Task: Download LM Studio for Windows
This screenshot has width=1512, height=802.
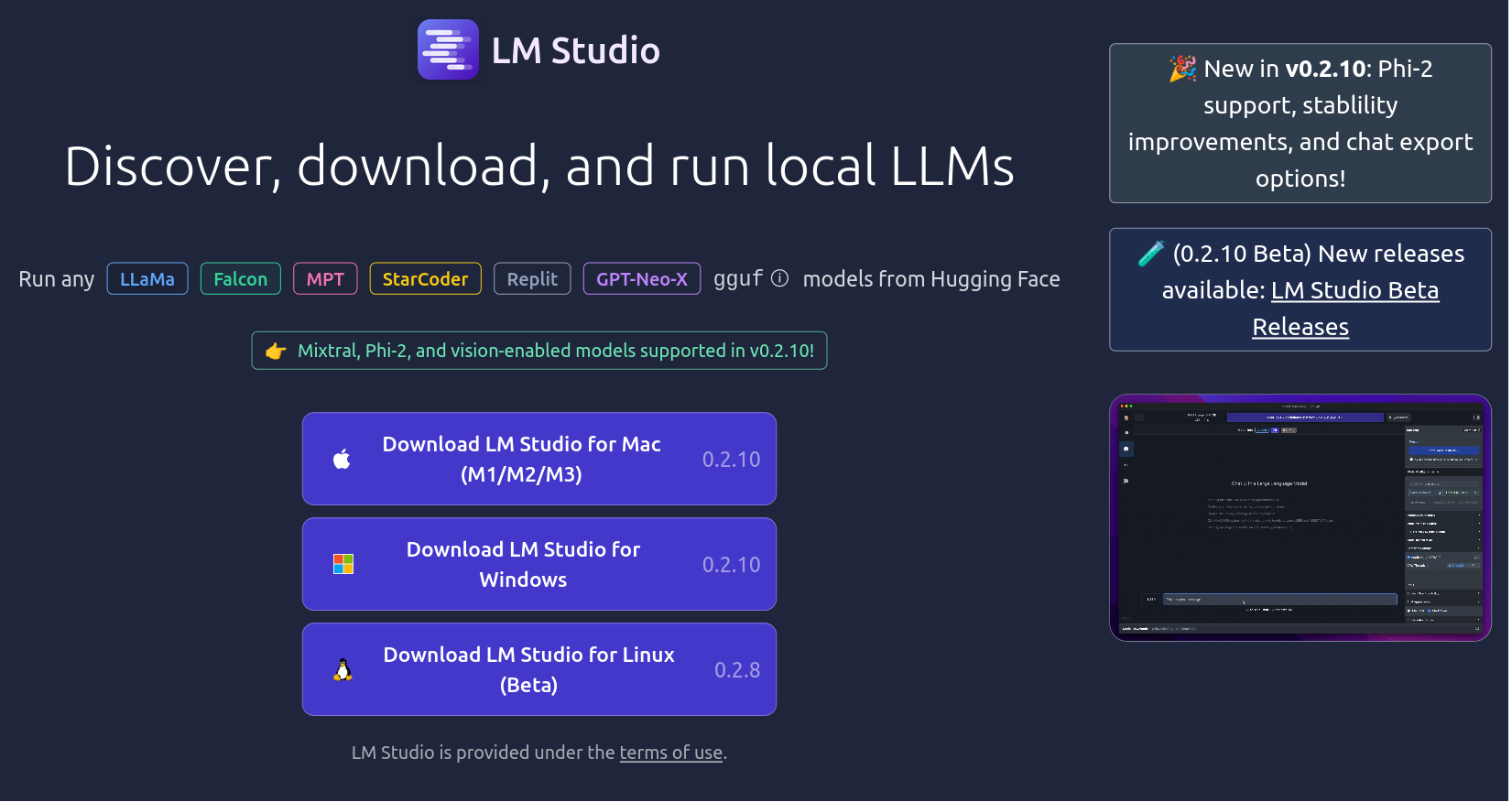Action: coord(539,564)
